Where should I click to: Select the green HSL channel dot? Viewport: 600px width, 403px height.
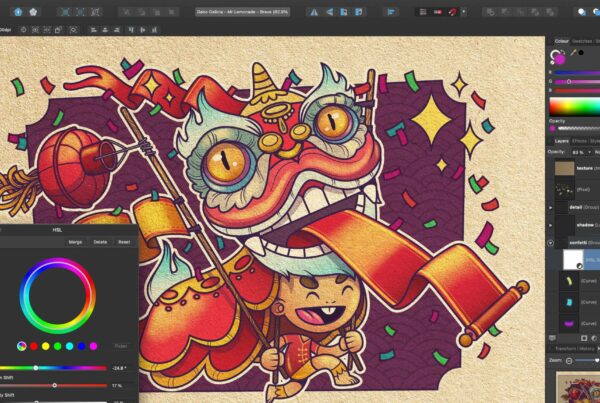coord(57,346)
